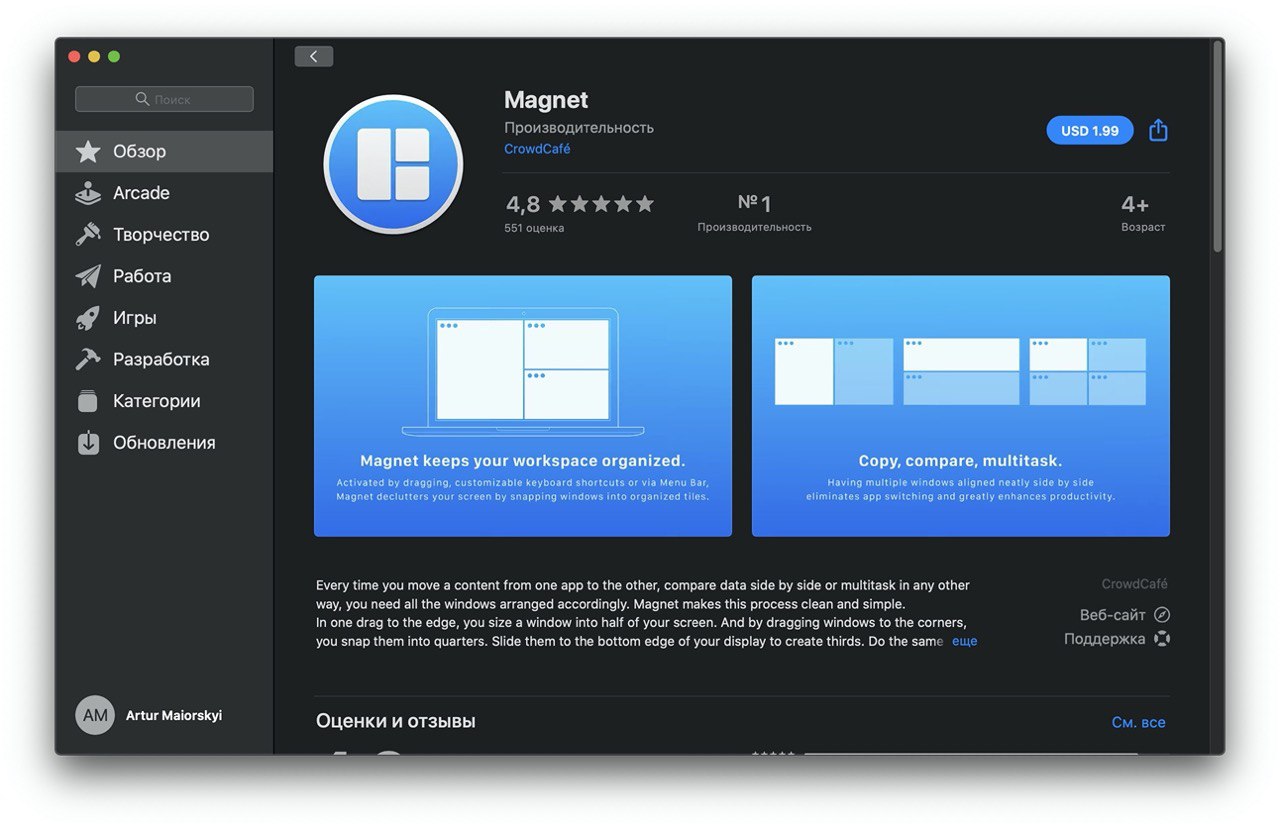Click the paper plane icon beside Работа
This screenshot has width=1280, height=828.
88,276
